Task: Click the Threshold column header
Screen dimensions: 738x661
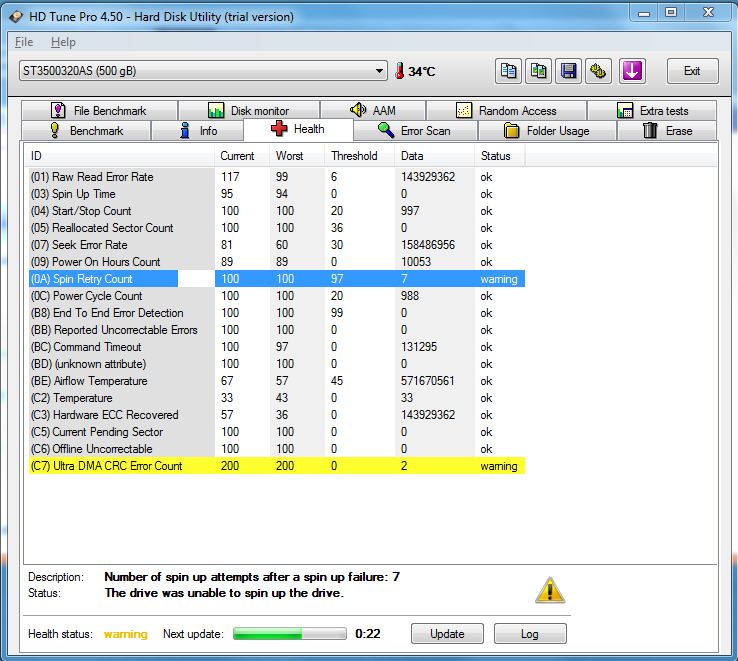Action: click(x=360, y=156)
